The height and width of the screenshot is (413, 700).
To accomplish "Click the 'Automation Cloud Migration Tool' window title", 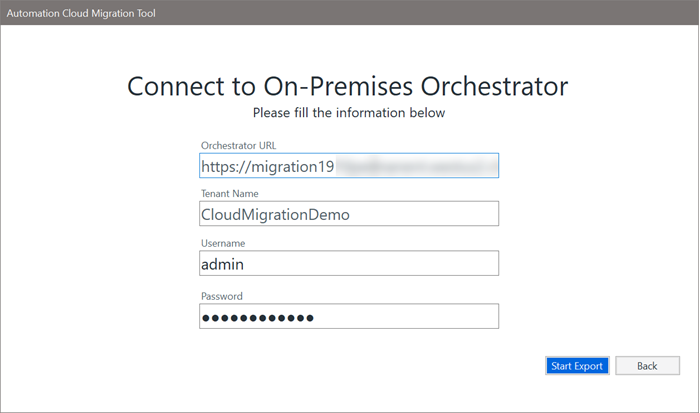I will [x=82, y=14].
